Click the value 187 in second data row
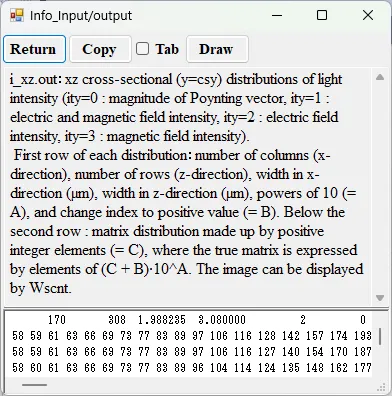Viewport: 392px width, 396px height. coord(363,352)
